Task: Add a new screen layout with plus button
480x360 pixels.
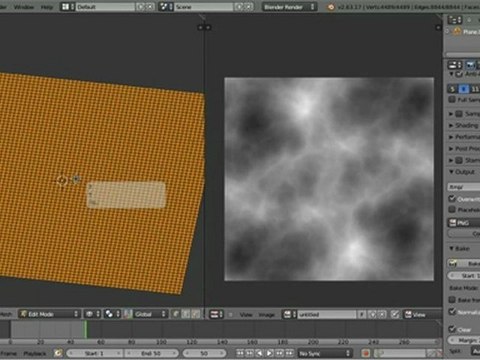Action: (141, 7)
